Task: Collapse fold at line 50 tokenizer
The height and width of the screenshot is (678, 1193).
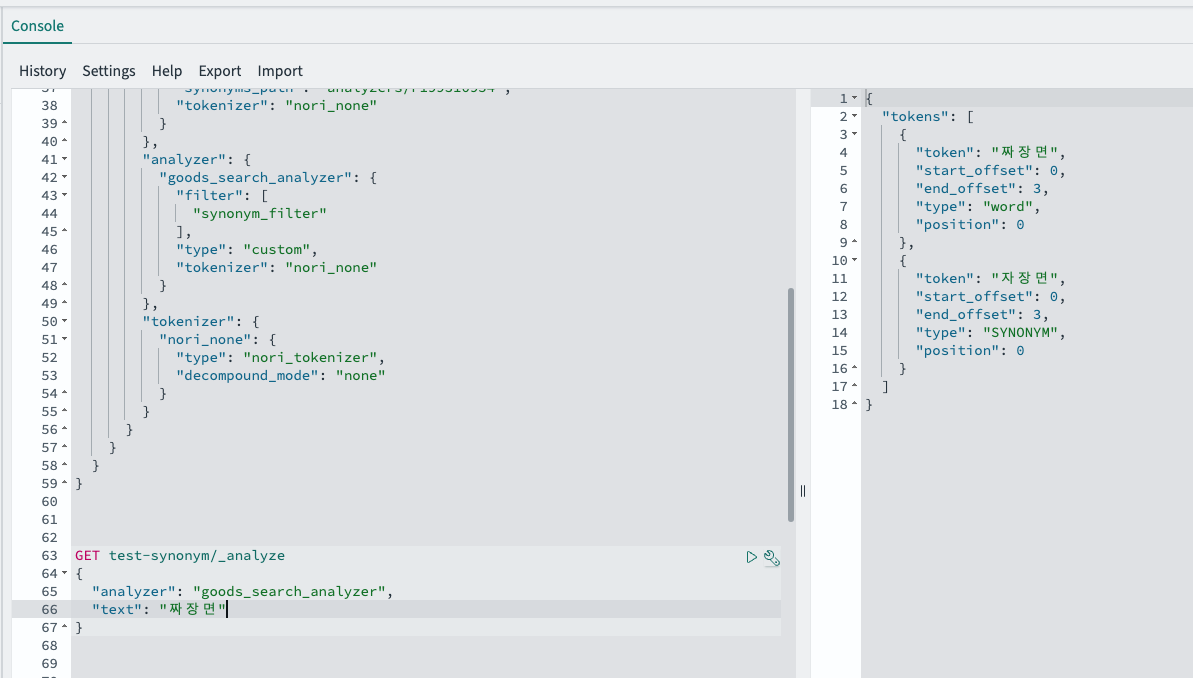Action: click(65, 321)
